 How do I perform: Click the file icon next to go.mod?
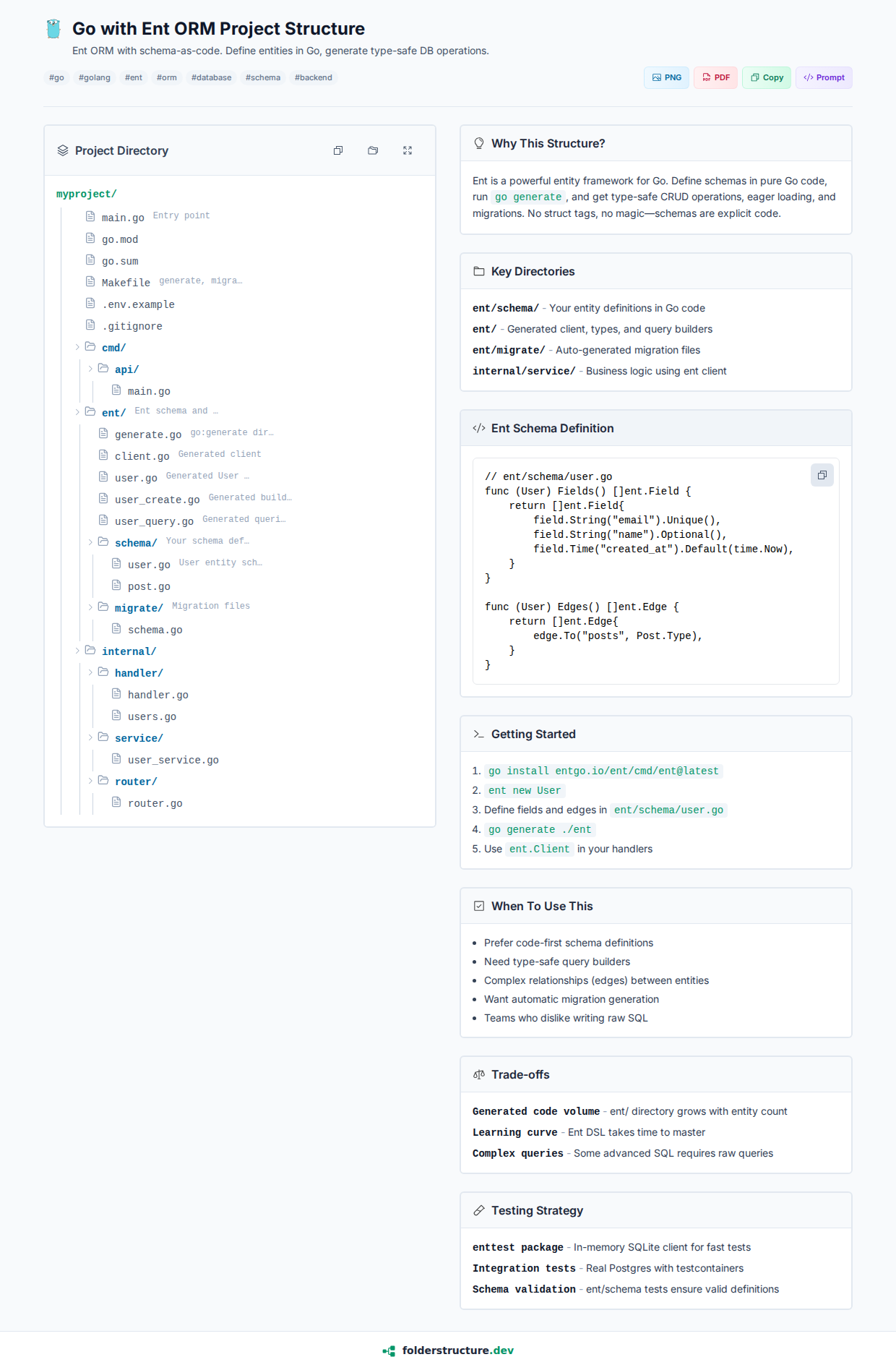pyautogui.click(x=90, y=239)
